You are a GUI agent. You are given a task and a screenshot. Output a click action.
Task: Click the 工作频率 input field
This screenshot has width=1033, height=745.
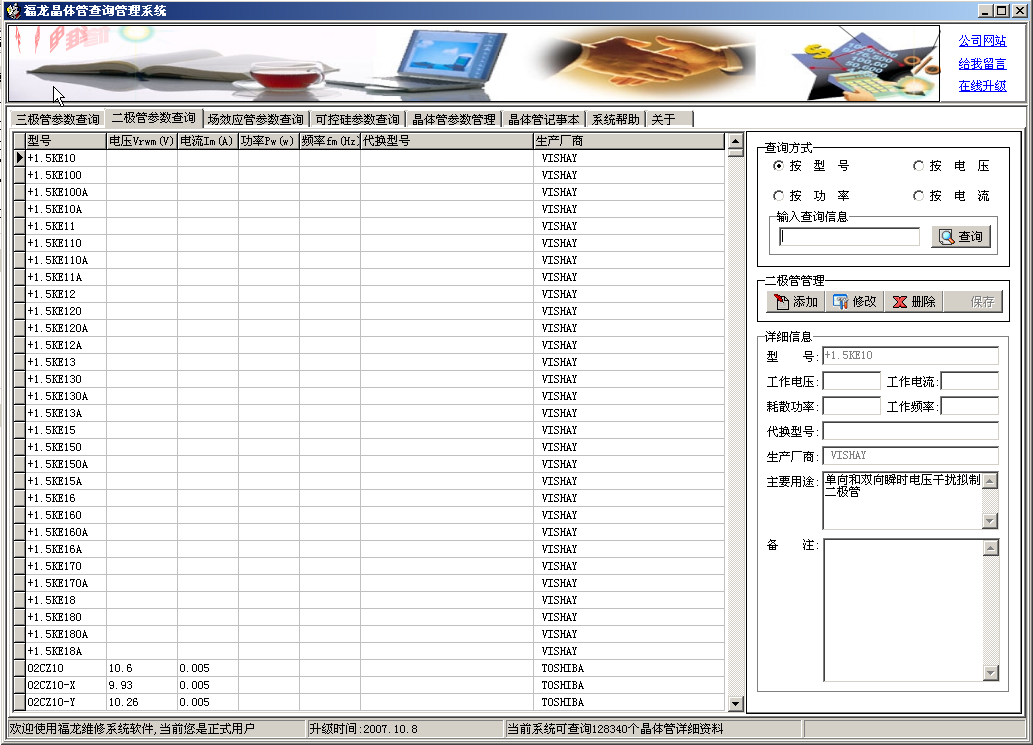click(x=969, y=406)
